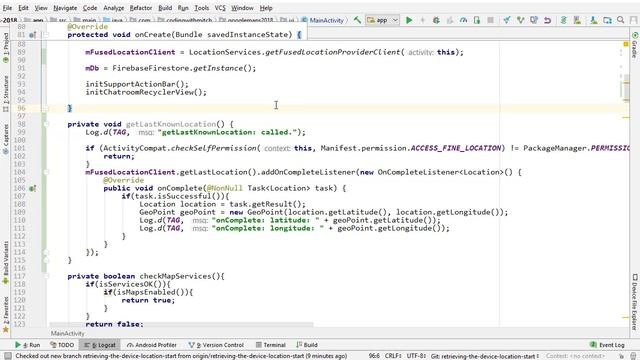Click the override gutter icon beside onComplete
Viewport: 640px width, 360px height.
pyautogui.click(x=33, y=188)
